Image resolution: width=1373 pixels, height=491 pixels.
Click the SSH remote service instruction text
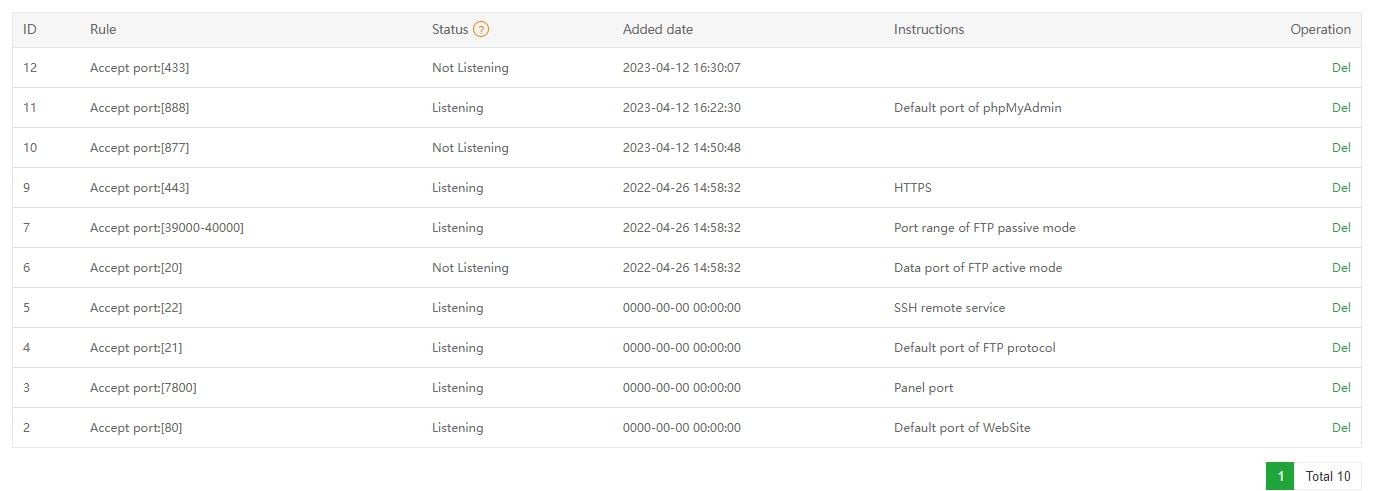coord(949,308)
